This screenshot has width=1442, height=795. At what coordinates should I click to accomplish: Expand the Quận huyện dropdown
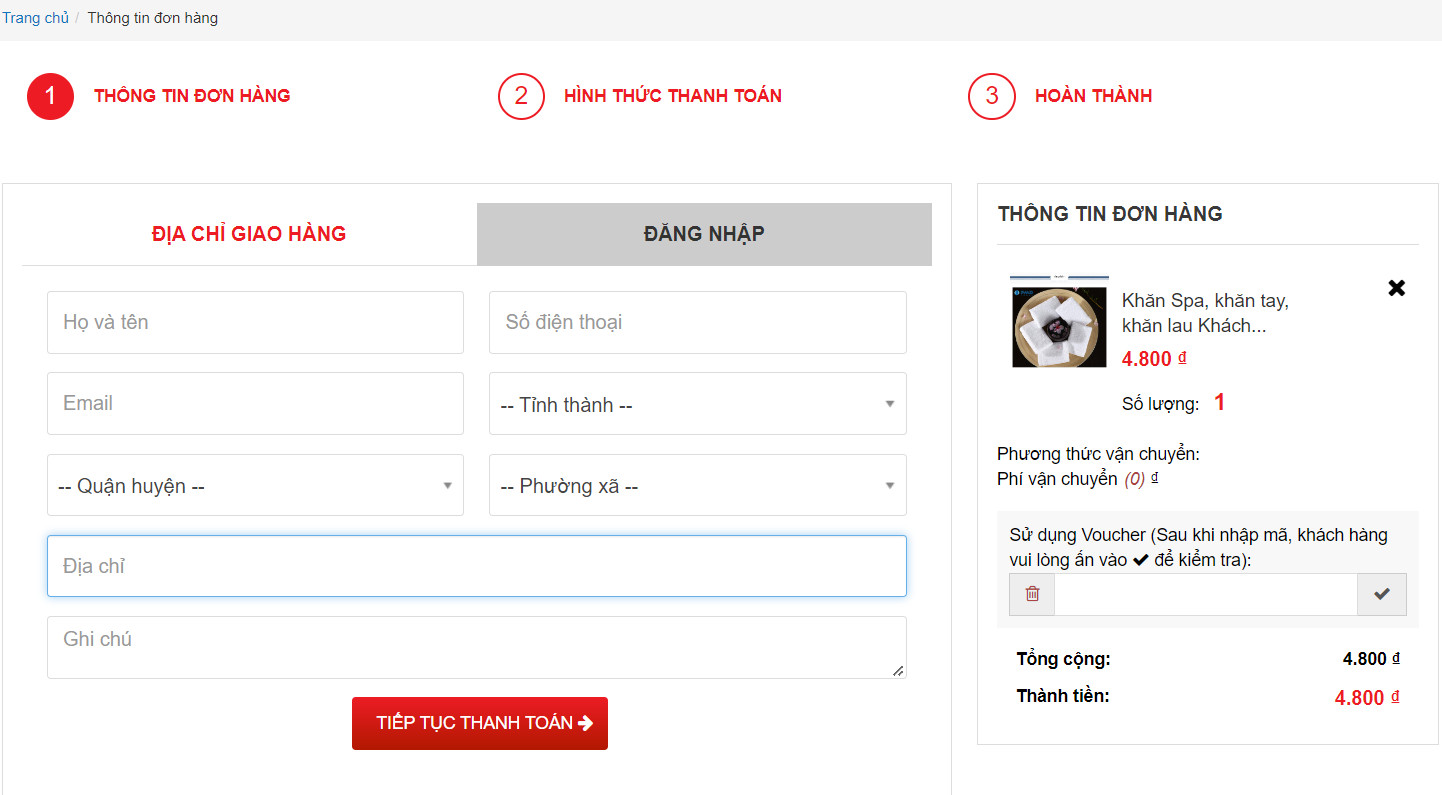point(255,486)
